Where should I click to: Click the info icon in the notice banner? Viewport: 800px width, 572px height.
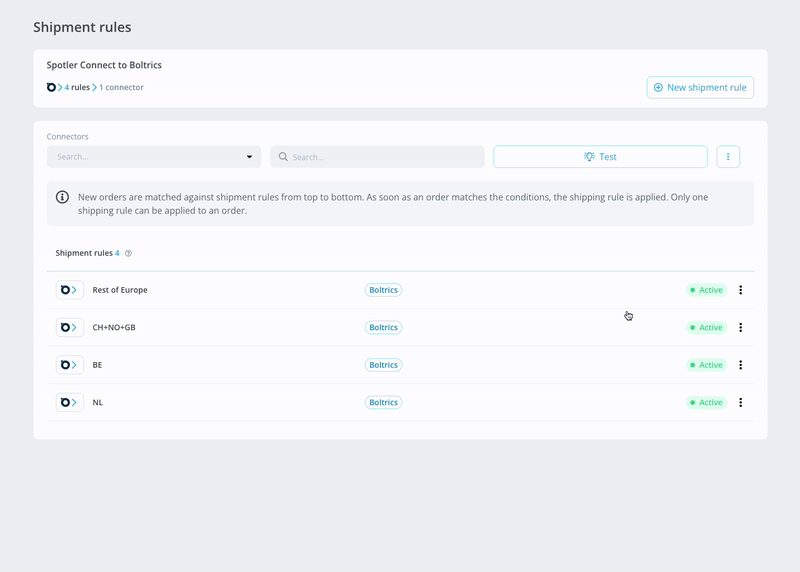pos(62,197)
